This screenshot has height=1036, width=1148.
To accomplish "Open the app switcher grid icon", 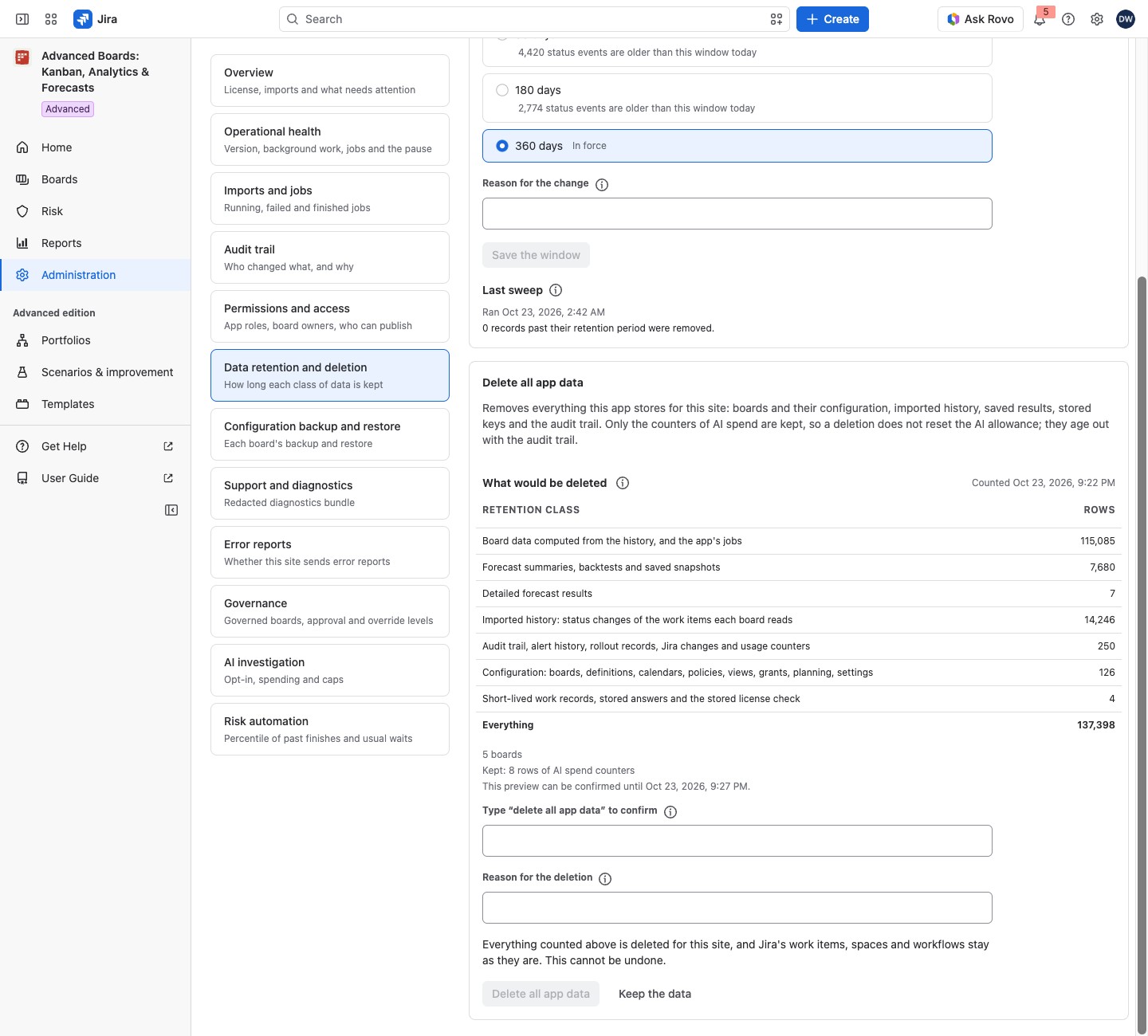I will [51, 19].
